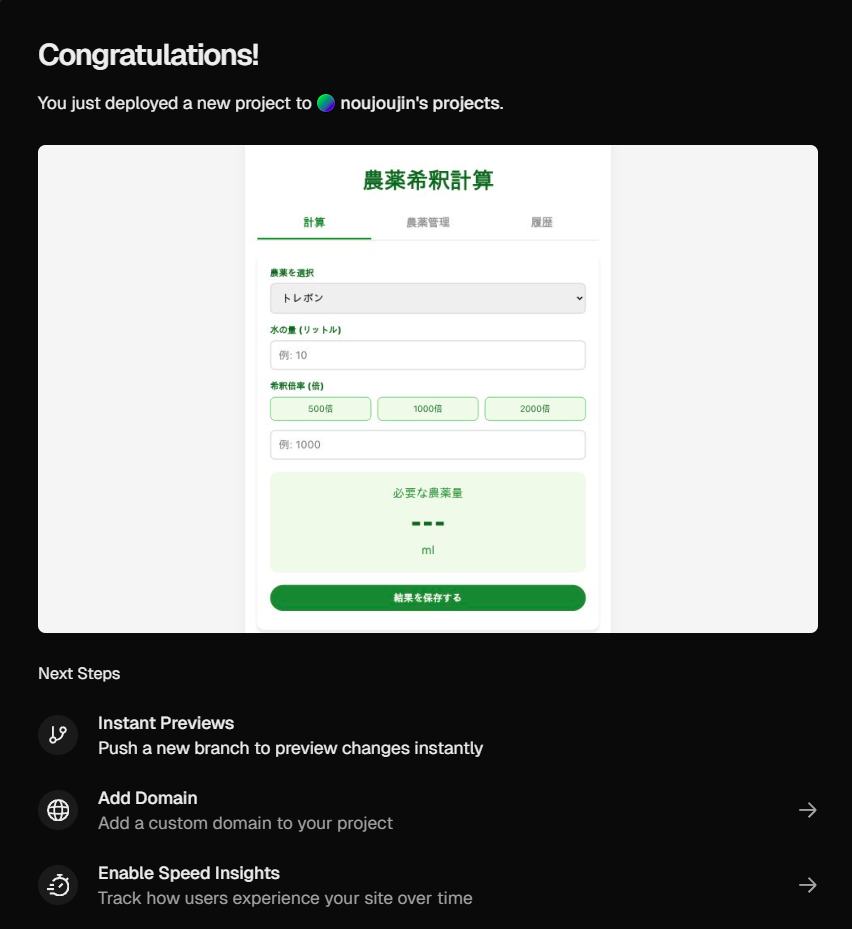Select the 1000倍 dilution preset
The width and height of the screenshot is (852, 929).
click(x=427, y=408)
